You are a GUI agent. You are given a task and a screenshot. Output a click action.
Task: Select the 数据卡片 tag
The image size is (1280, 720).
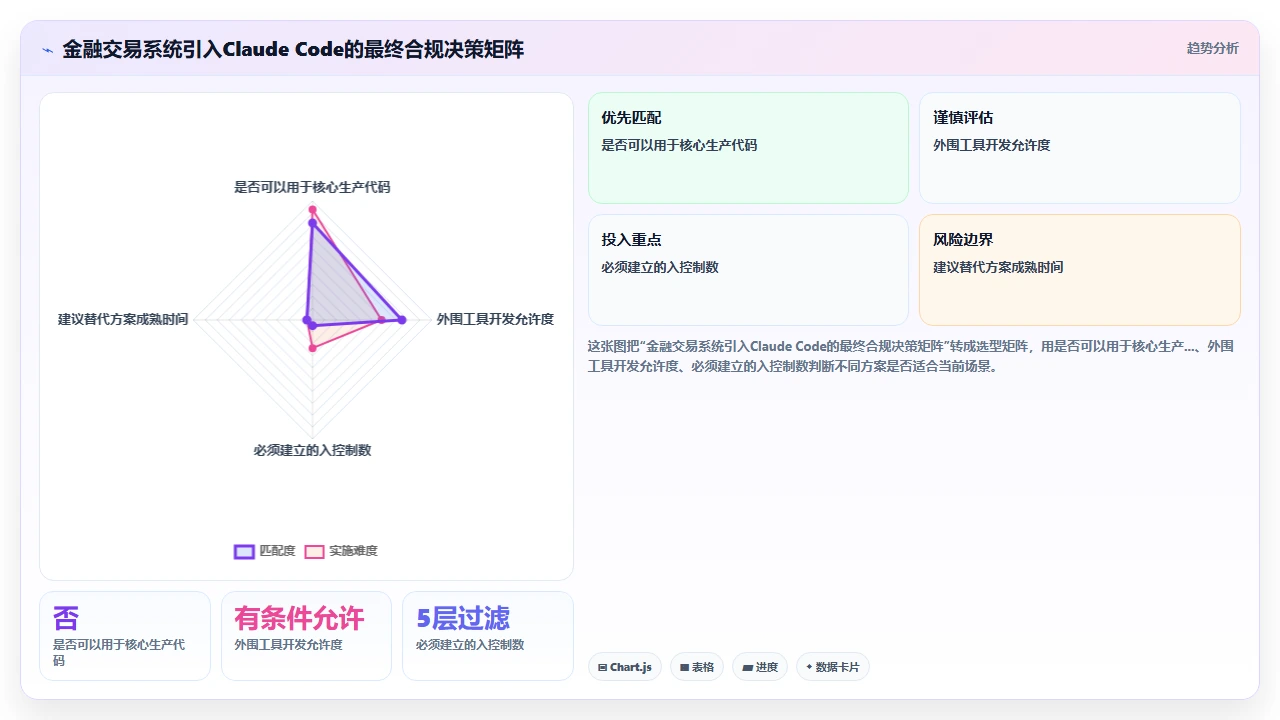(833, 667)
